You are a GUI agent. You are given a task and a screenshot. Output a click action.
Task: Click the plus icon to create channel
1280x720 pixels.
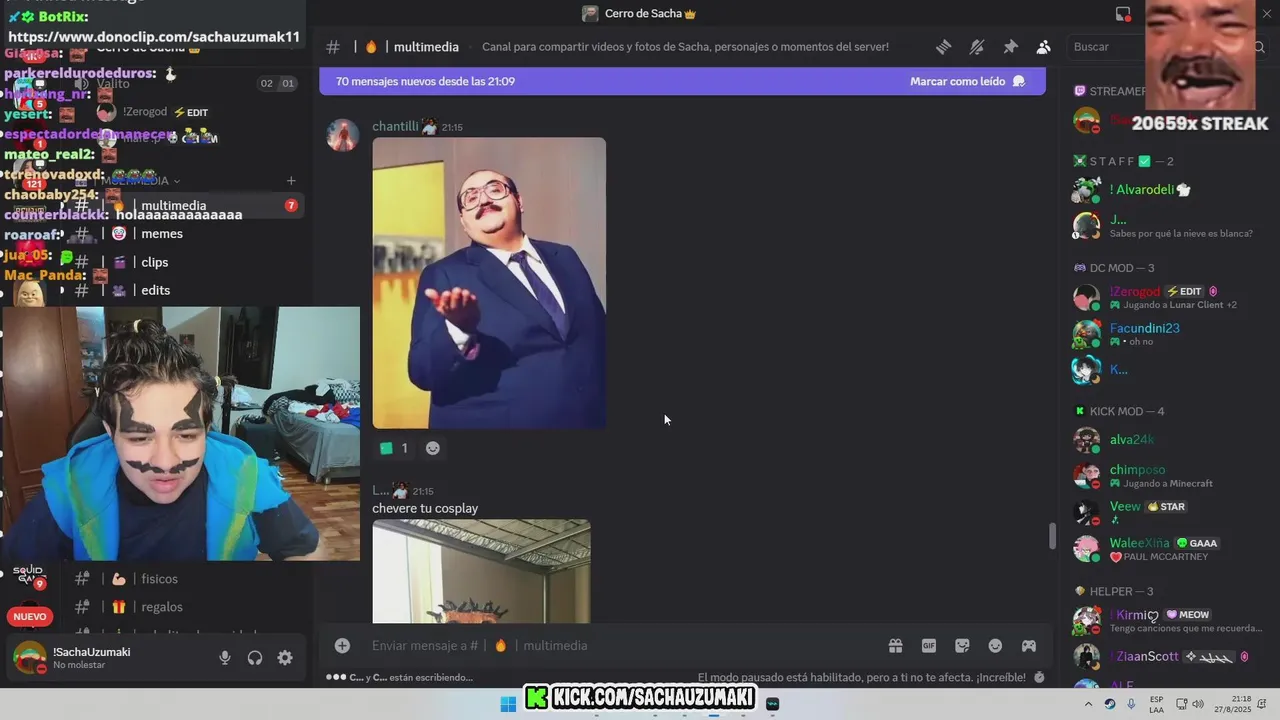(291, 181)
